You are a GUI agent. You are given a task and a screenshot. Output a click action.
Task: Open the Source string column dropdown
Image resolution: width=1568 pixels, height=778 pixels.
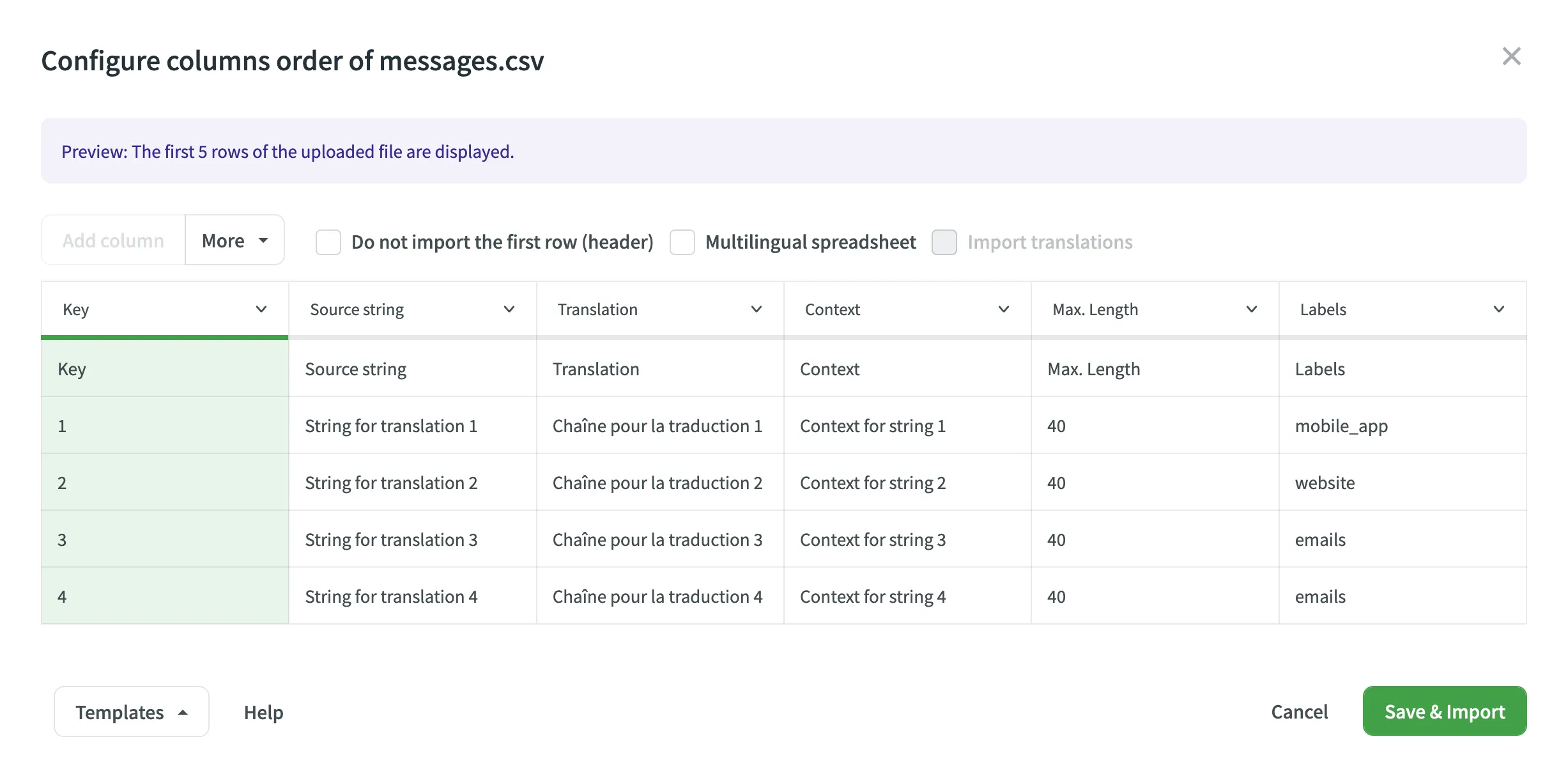(412, 309)
